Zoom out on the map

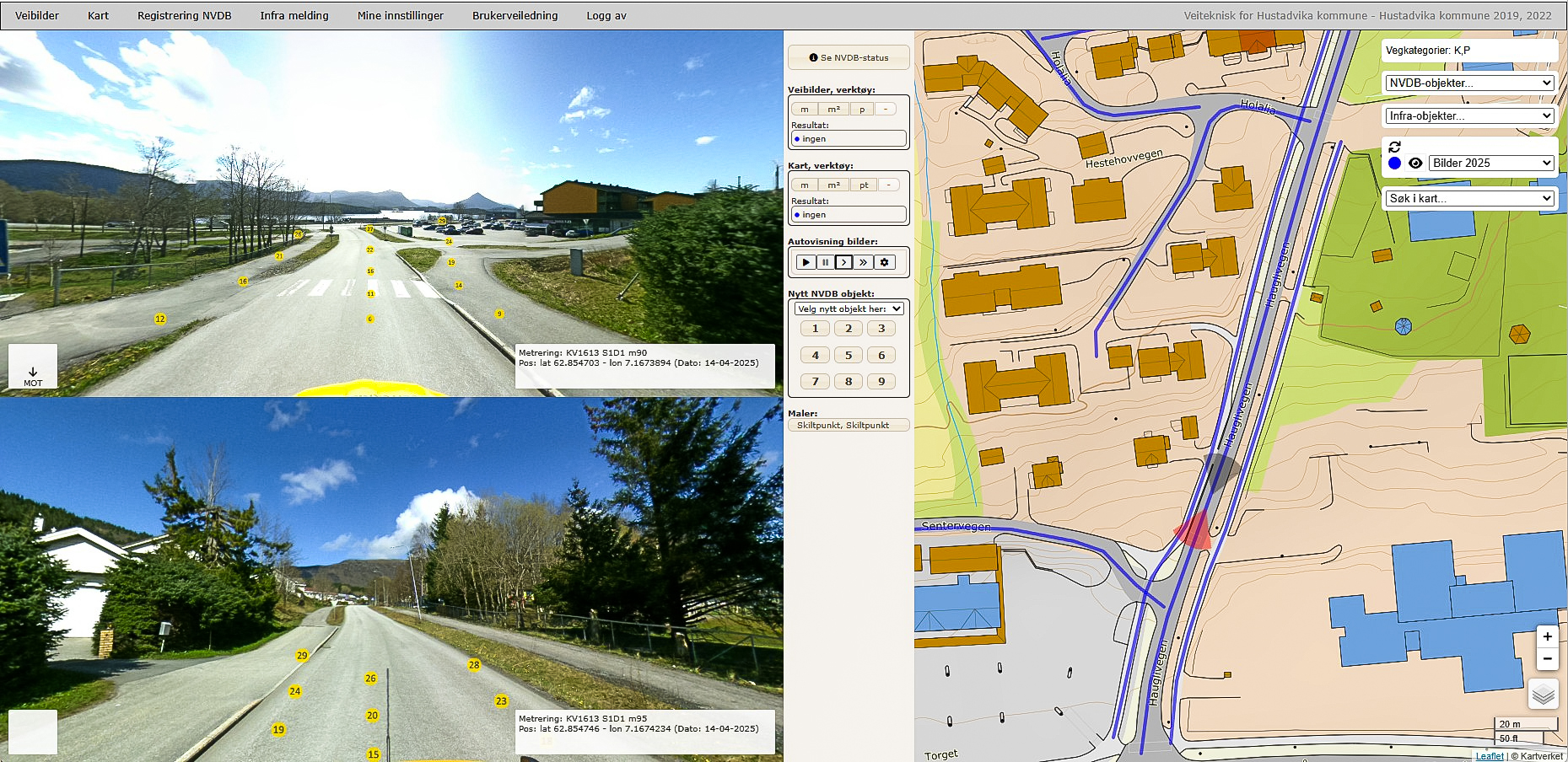1547,658
